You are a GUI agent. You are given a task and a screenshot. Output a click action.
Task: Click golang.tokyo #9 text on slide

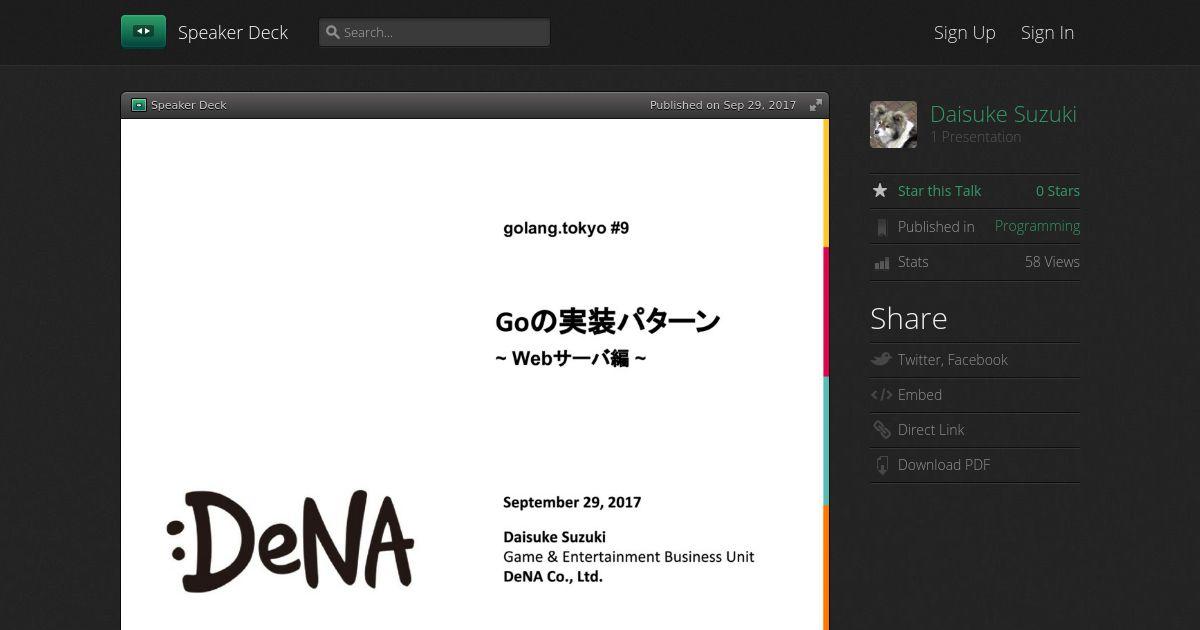566,228
